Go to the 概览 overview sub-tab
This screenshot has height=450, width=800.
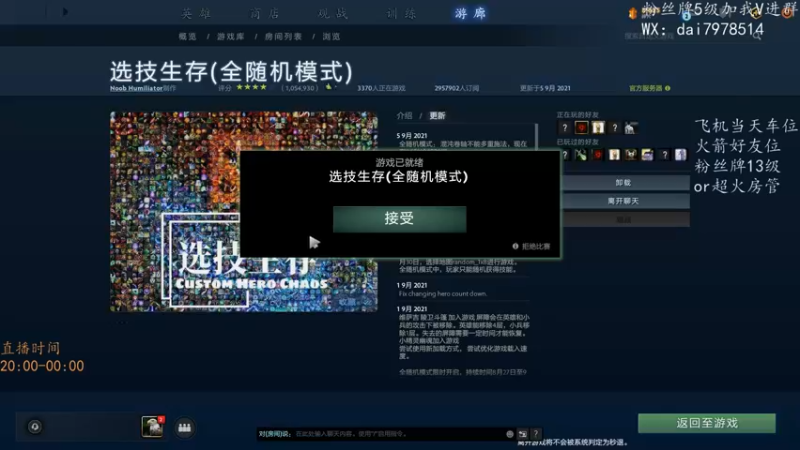(x=188, y=37)
